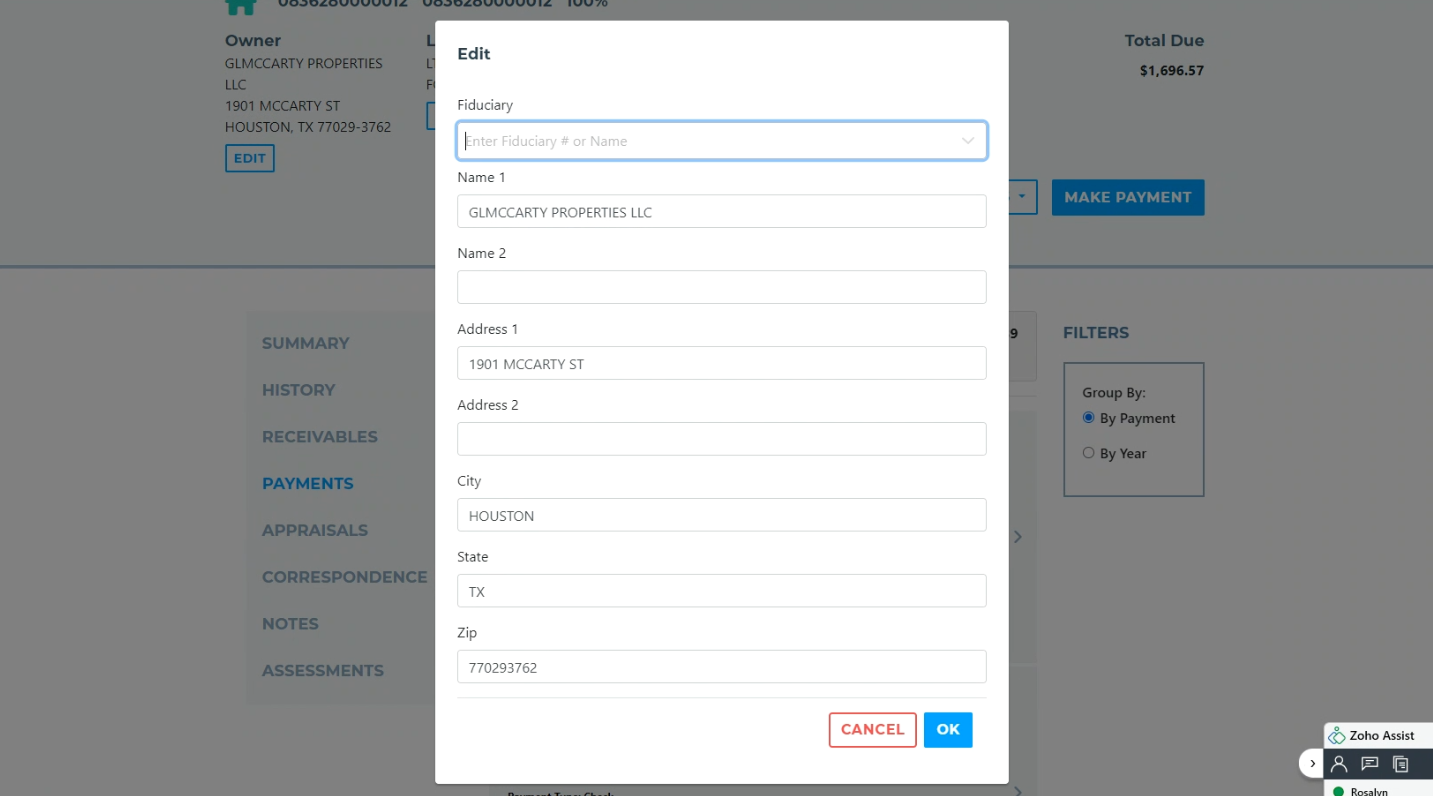Focus the Zip code field
Viewport: 1433px width, 796px height.
tap(721, 667)
